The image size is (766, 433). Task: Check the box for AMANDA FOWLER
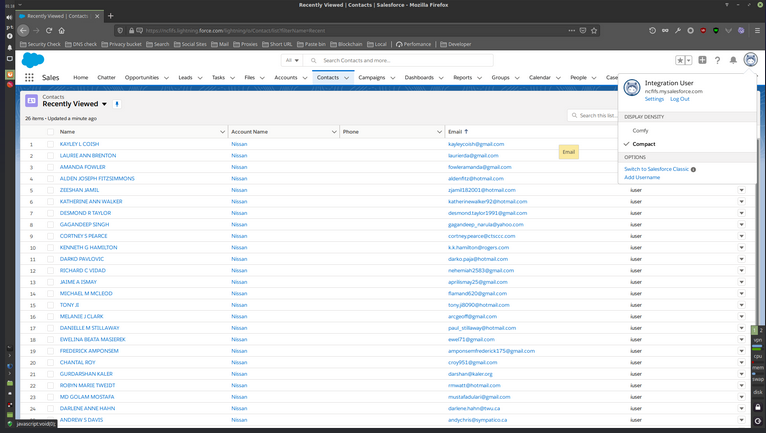pyautogui.click(x=50, y=167)
